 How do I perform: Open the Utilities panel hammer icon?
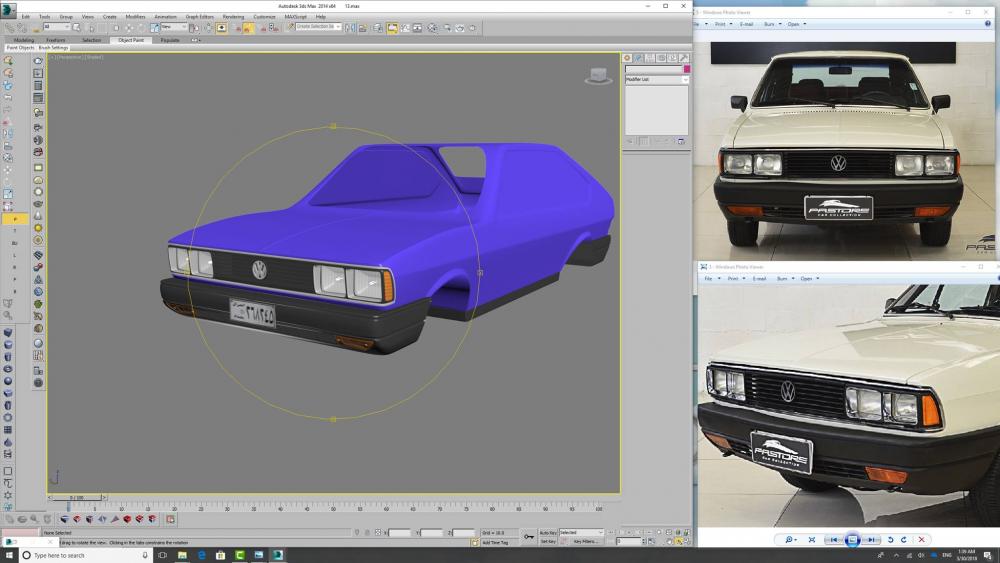click(x=684, y=57)
